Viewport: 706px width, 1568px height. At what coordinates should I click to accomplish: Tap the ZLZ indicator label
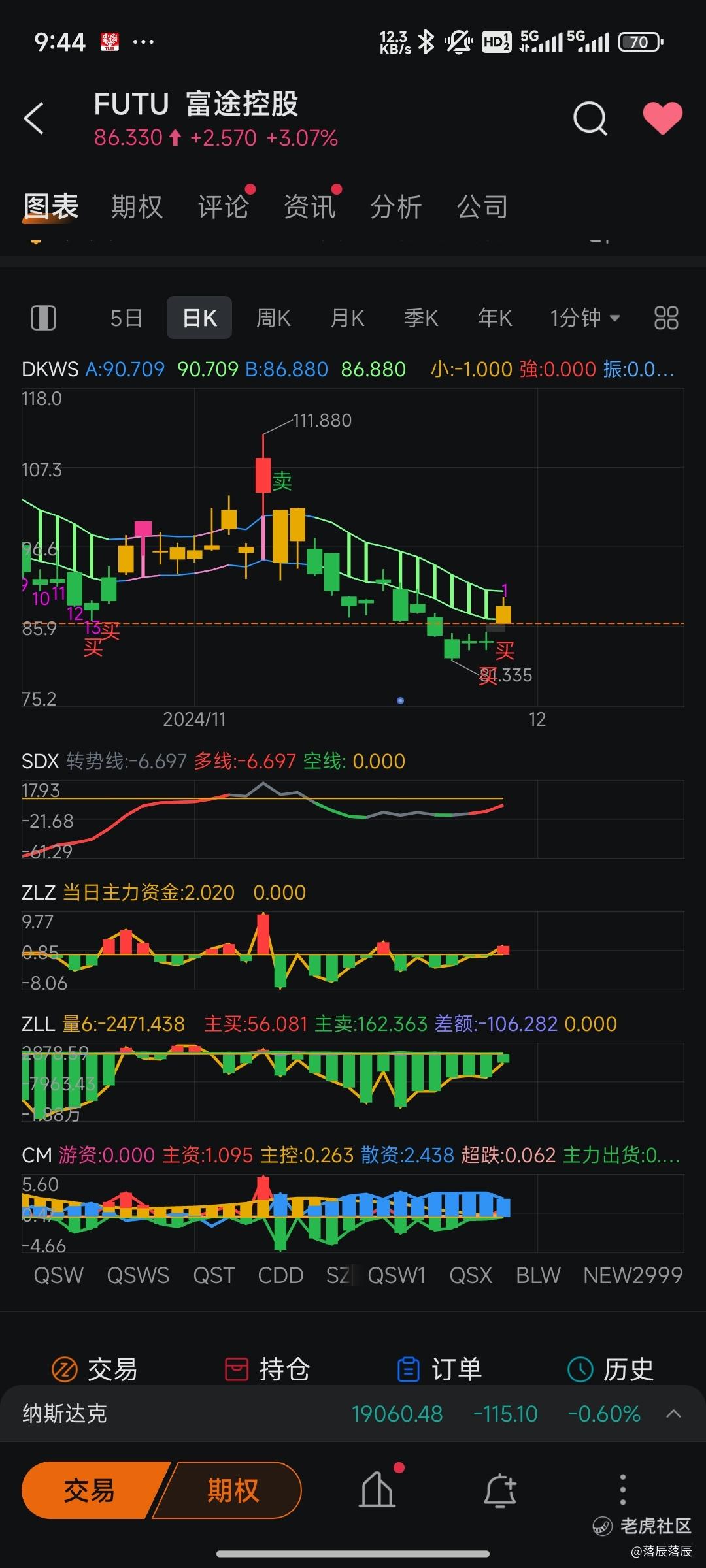(x=39, y=892)
